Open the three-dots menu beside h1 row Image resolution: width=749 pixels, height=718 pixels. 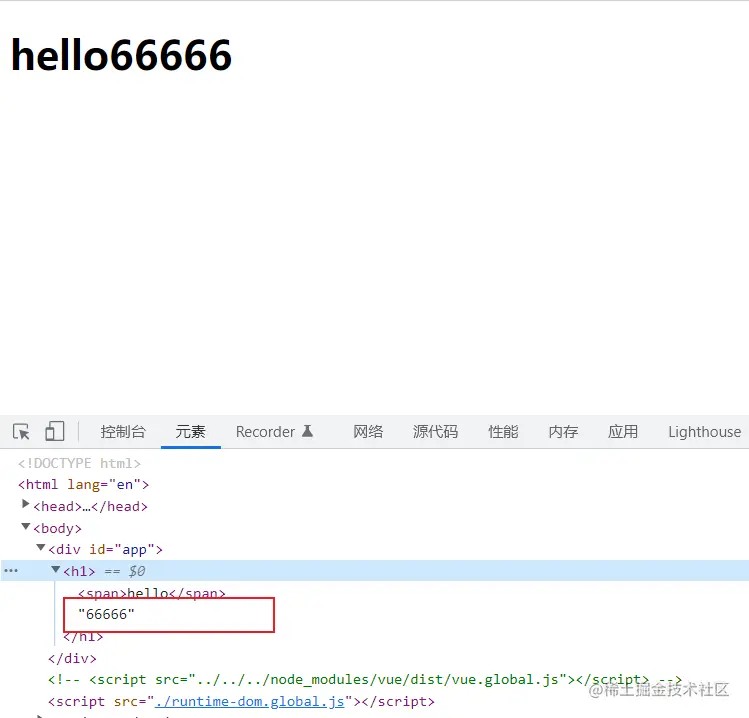pyautogui.click(x=11, y=571)
